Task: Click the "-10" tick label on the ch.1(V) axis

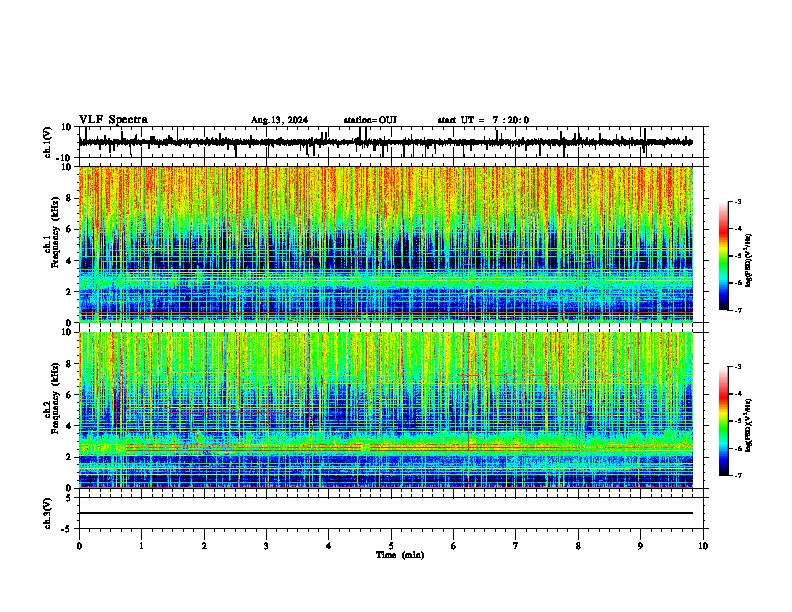Action: (x=65, y=158)
